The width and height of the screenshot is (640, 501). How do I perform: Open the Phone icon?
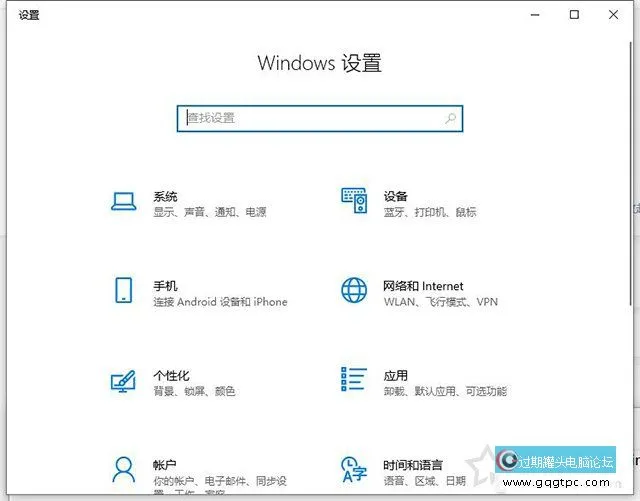pos(123,290)
